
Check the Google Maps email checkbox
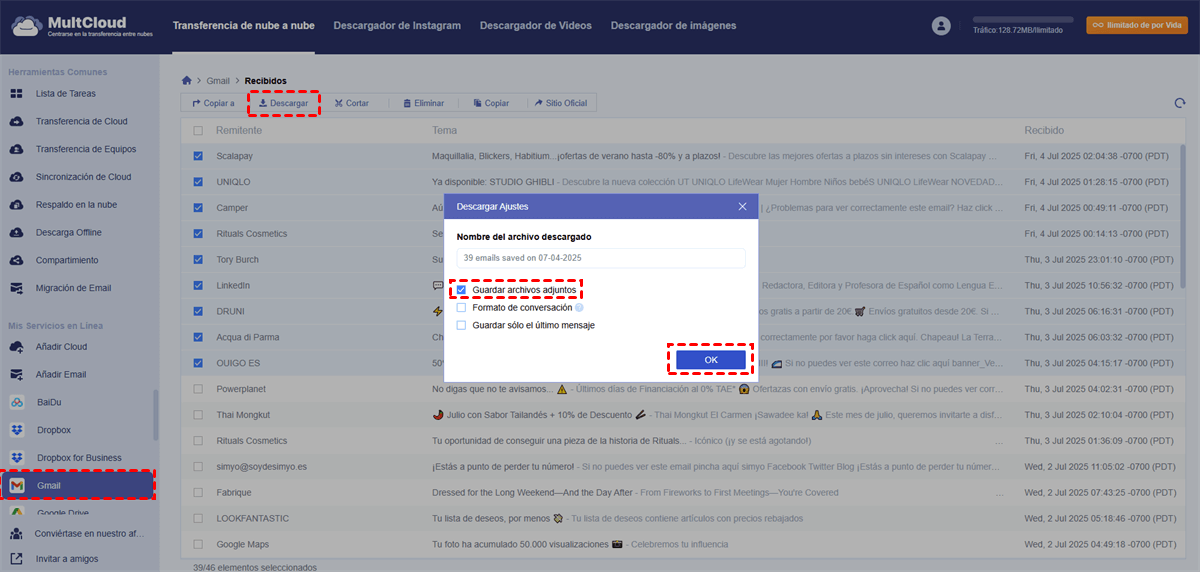(x=198, y=545)
